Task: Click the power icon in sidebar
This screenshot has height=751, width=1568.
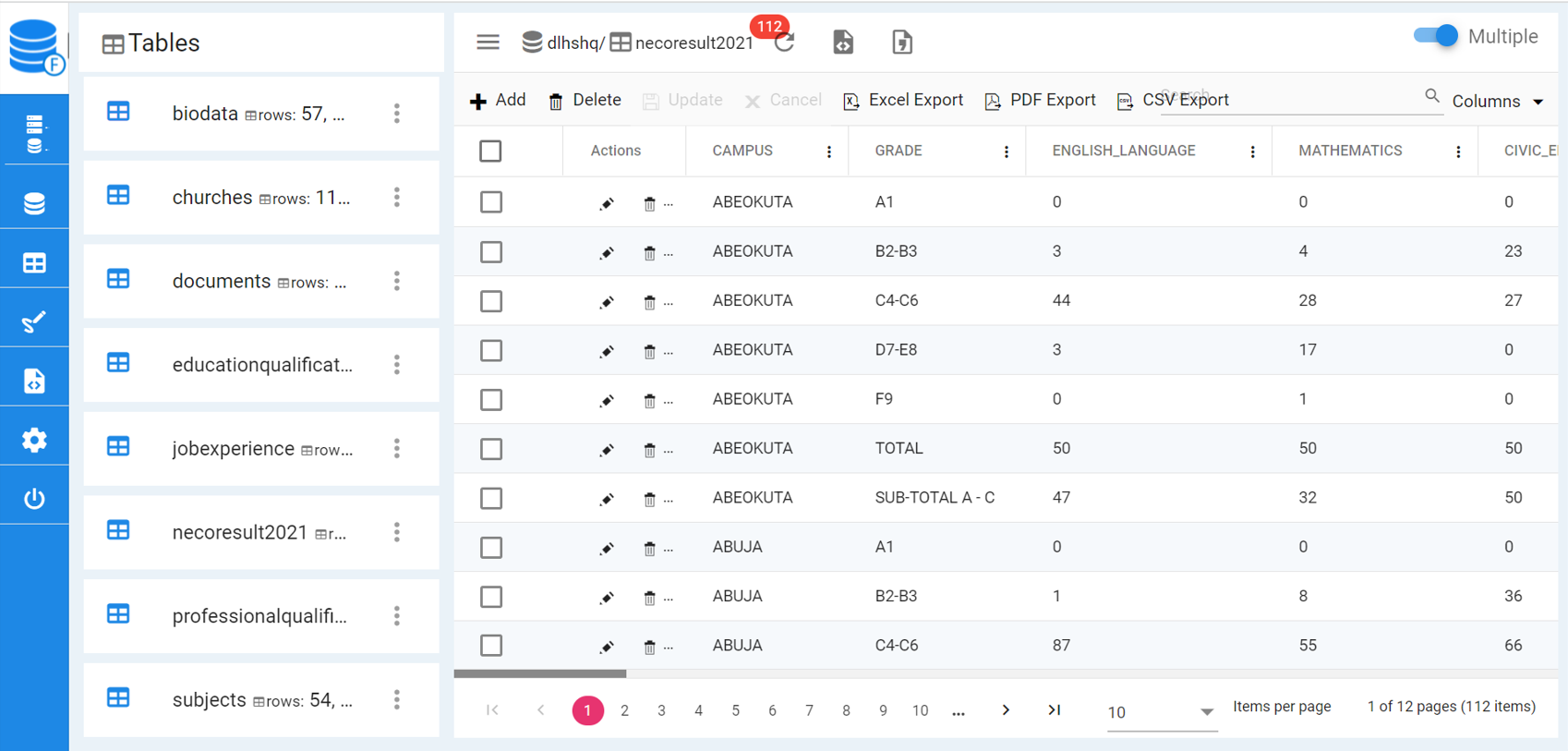Action: click(x=34, y=499)
